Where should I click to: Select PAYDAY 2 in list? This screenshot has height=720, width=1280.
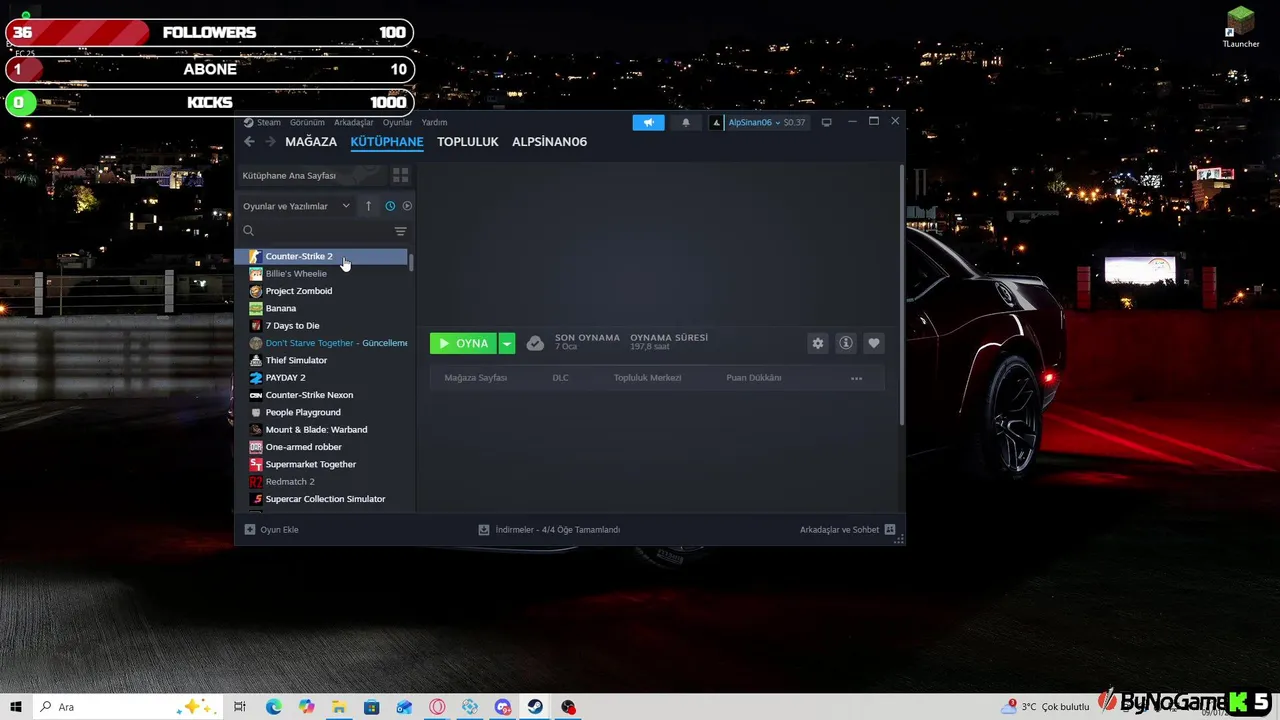coord(321,378)
